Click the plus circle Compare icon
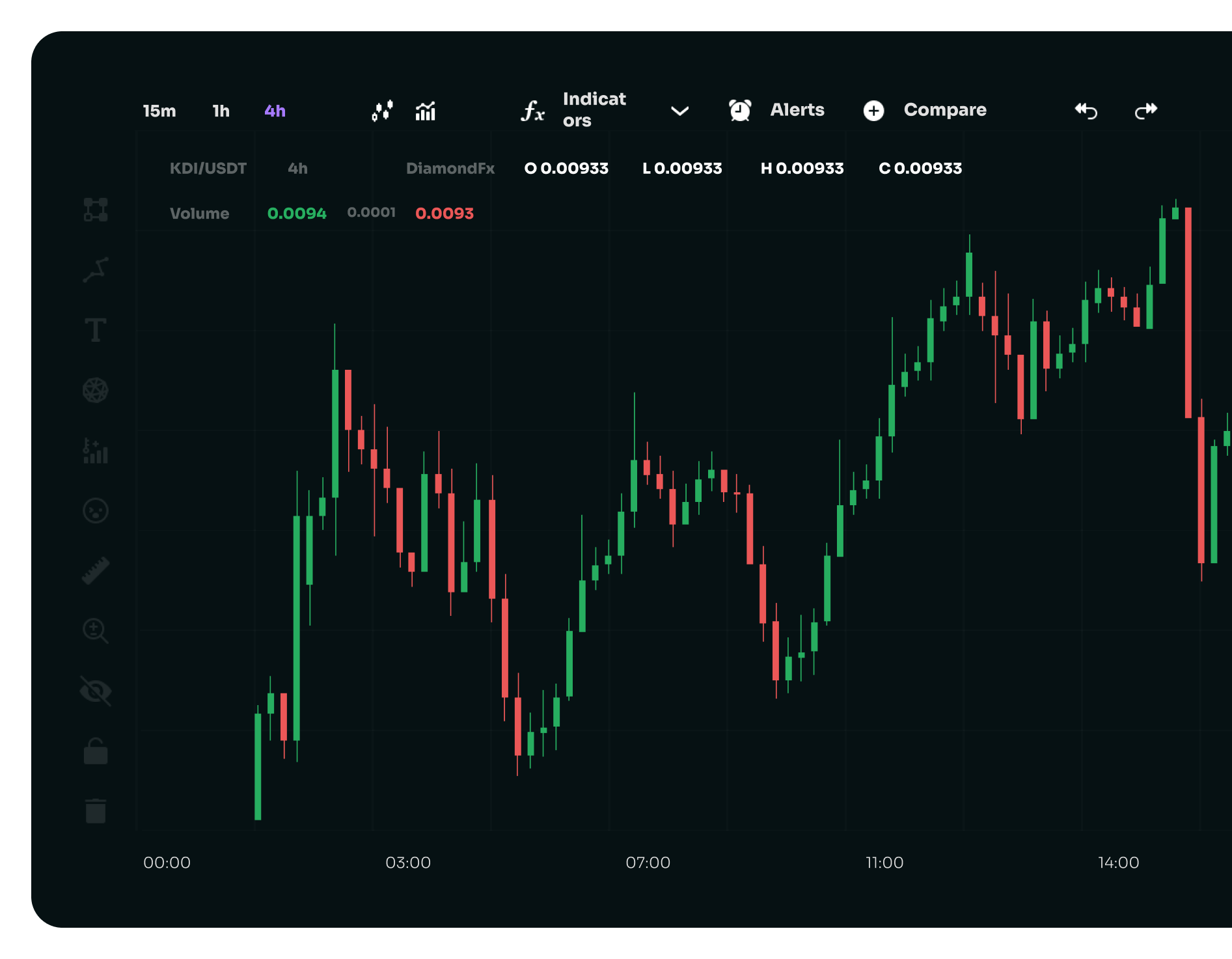1232x959 pixels. pyautogui.click(x=873, y=111)
